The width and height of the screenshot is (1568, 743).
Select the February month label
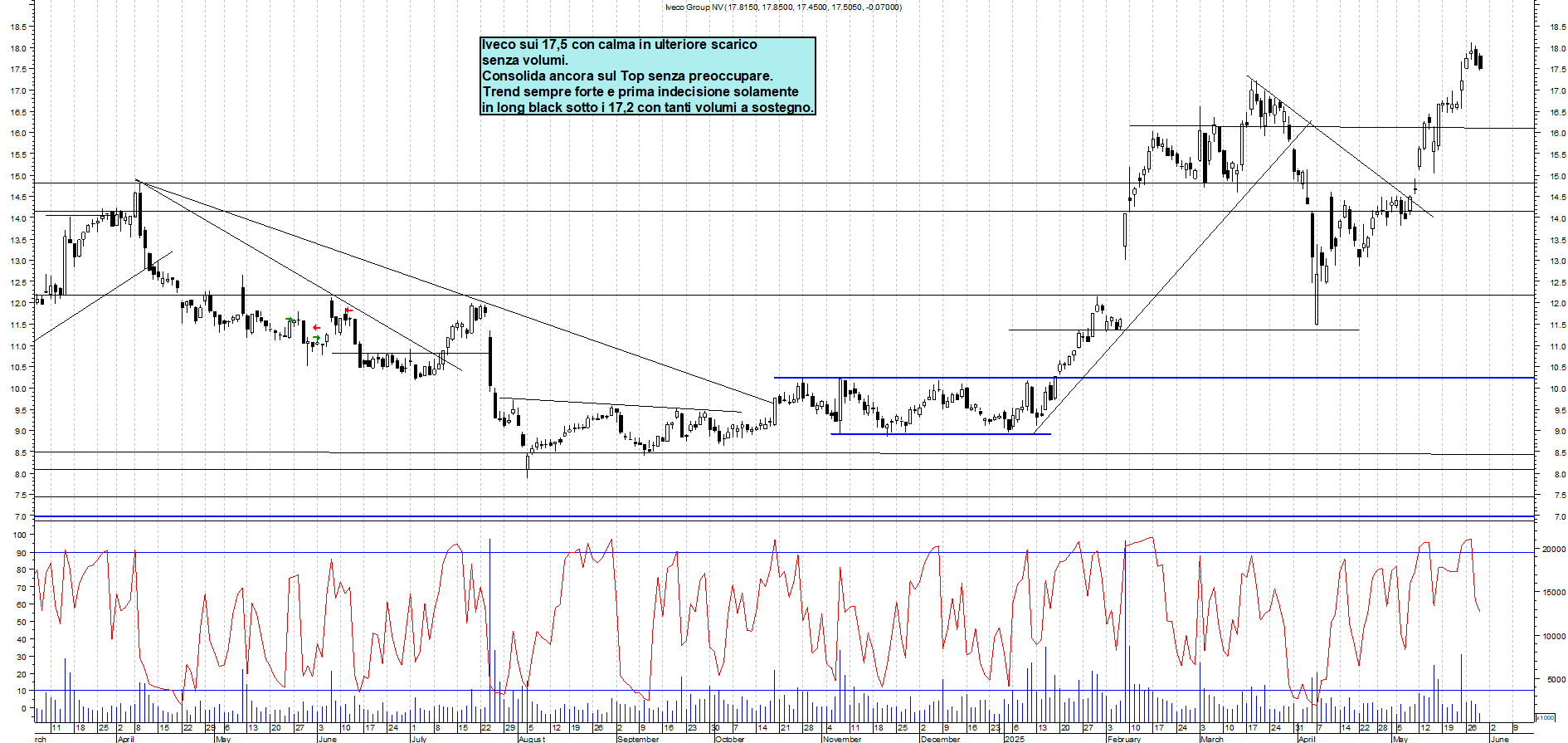1124,739
